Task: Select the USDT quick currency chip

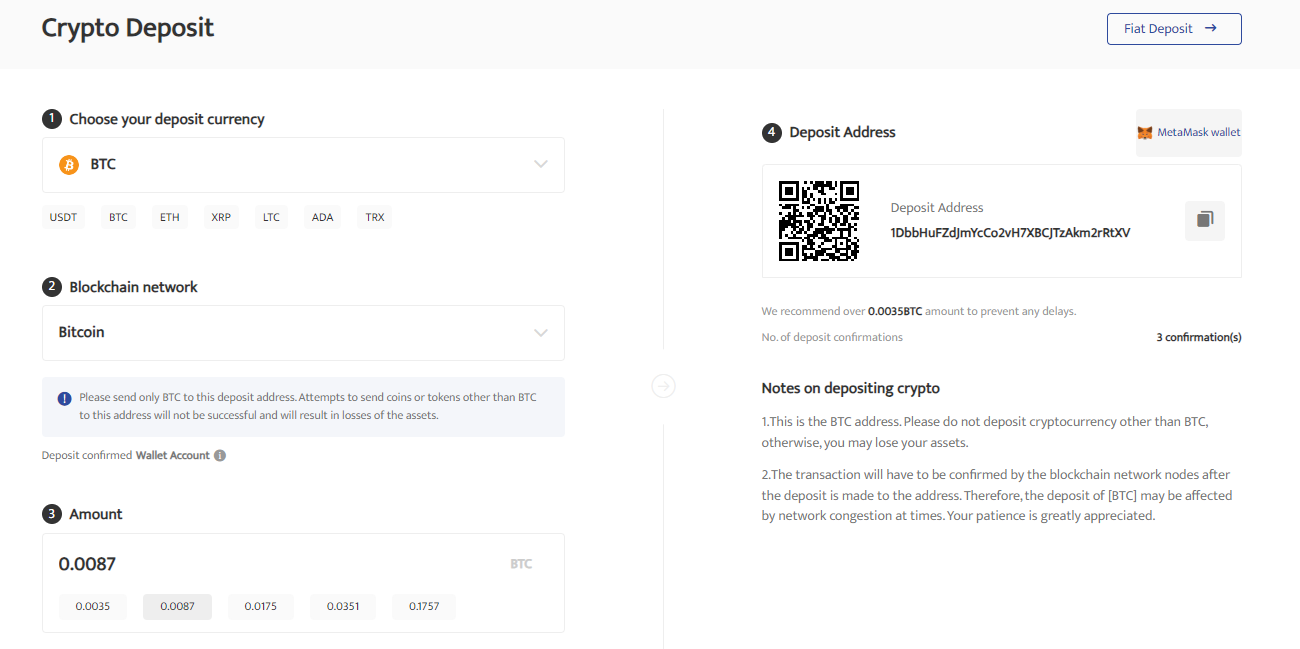Action: click(x=63, y=217)
